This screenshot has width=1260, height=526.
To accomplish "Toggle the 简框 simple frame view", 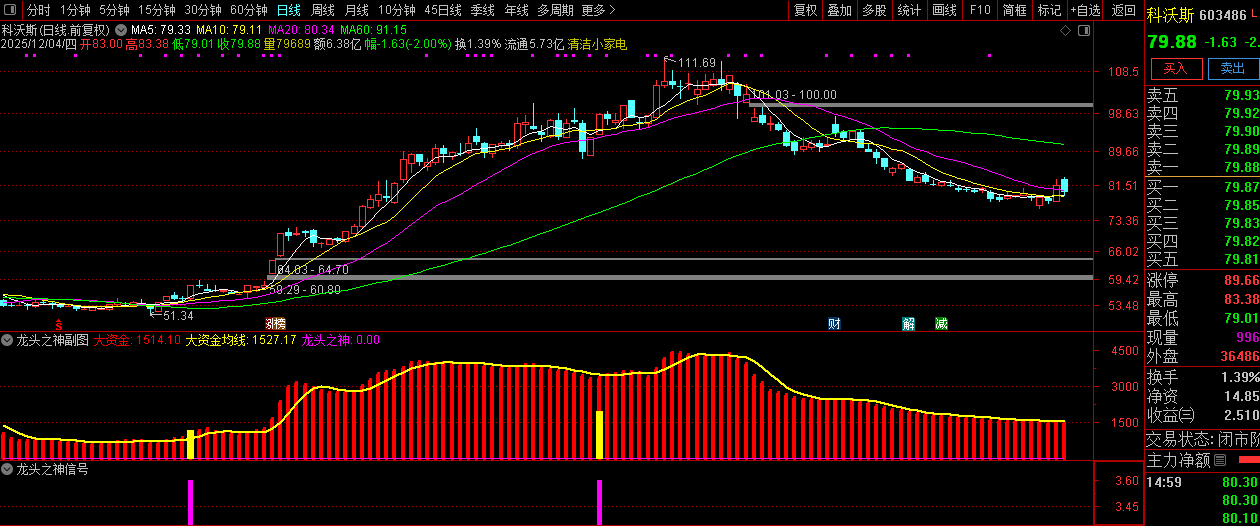I will pyautogui.click(x=1014, y=10).
